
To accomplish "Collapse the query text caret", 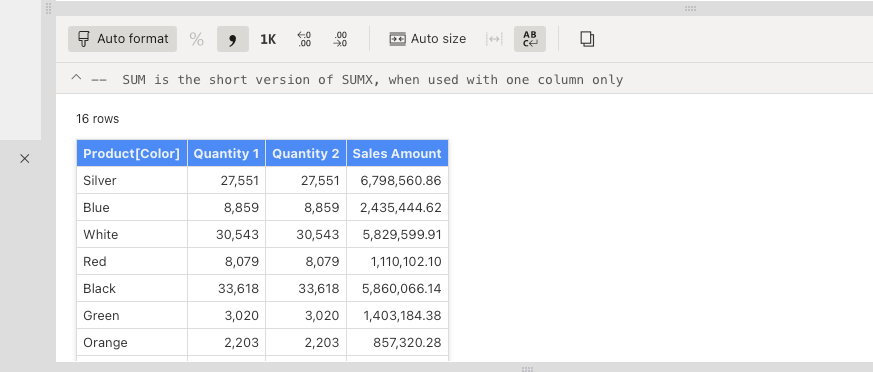I will (76, 79).
